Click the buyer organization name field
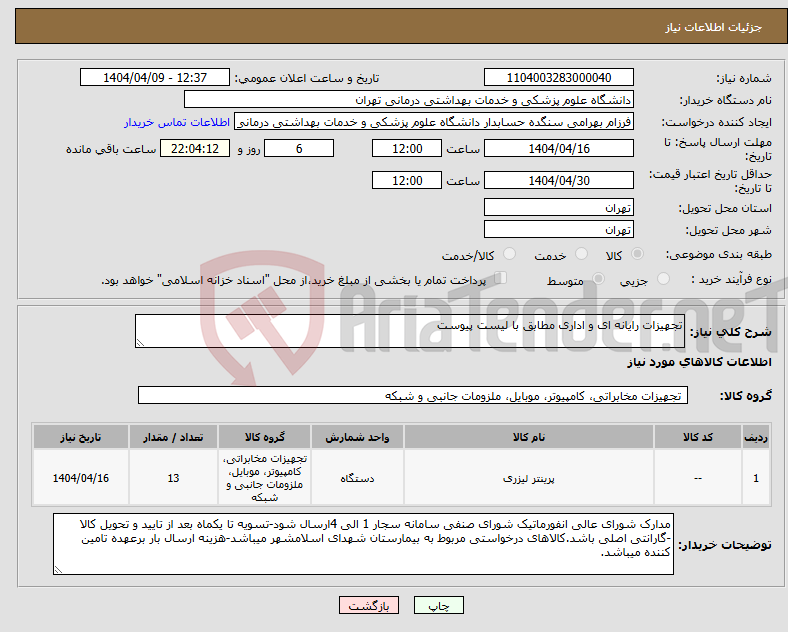Screen dimensions: 788x632 (409, 99)
